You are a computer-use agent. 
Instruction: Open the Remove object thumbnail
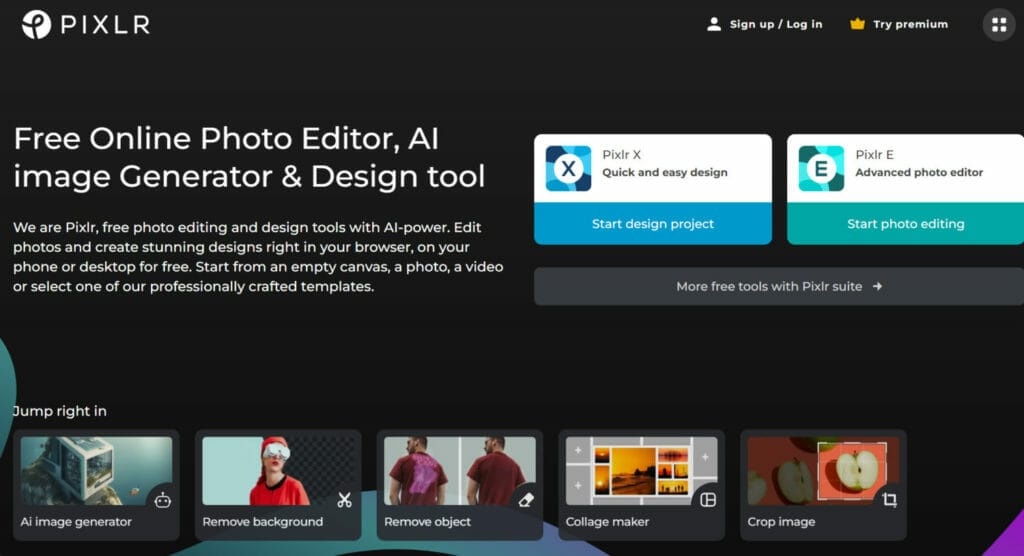[460, 470]
